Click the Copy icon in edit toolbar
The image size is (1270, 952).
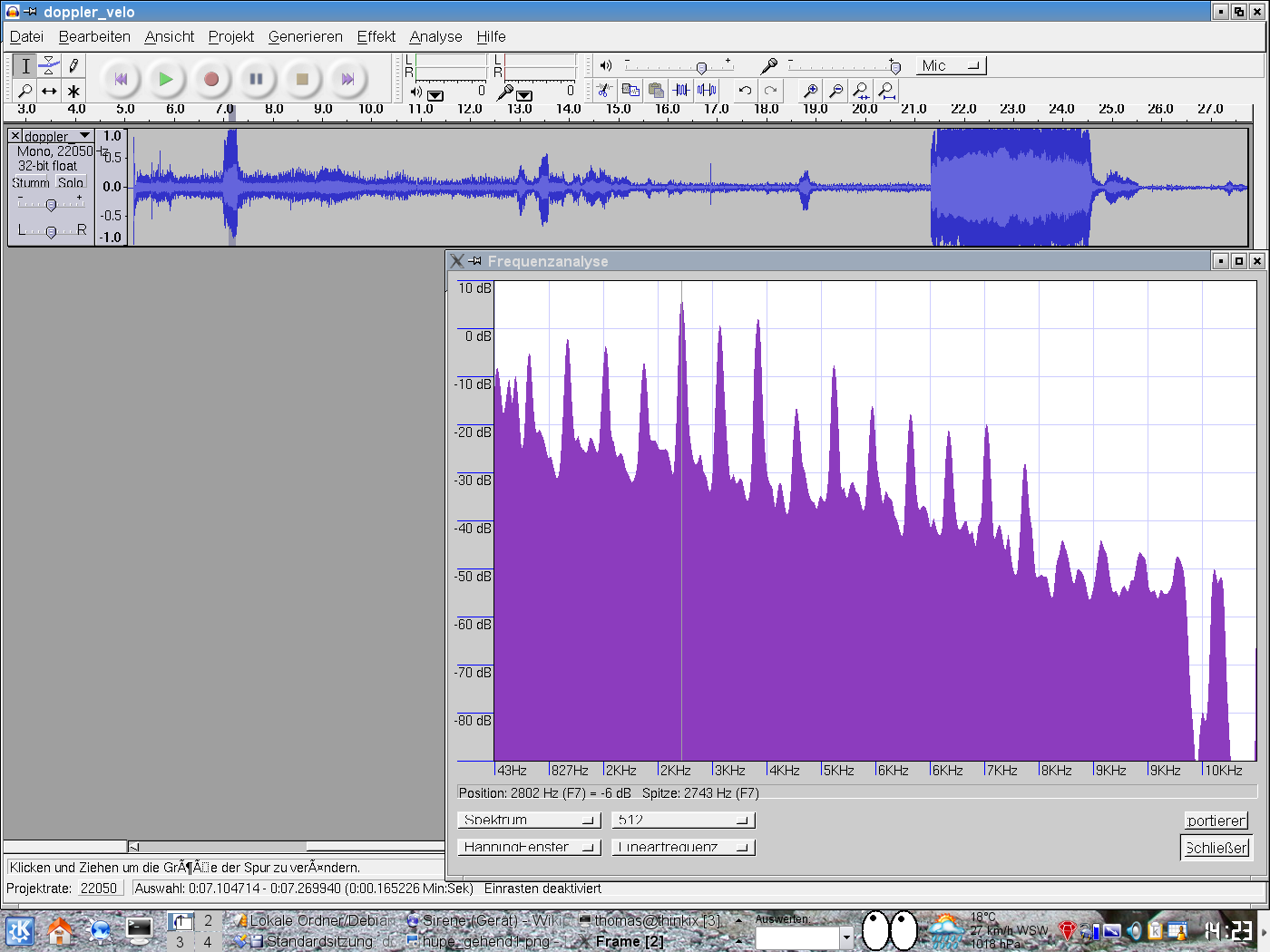tap(630, 90)
